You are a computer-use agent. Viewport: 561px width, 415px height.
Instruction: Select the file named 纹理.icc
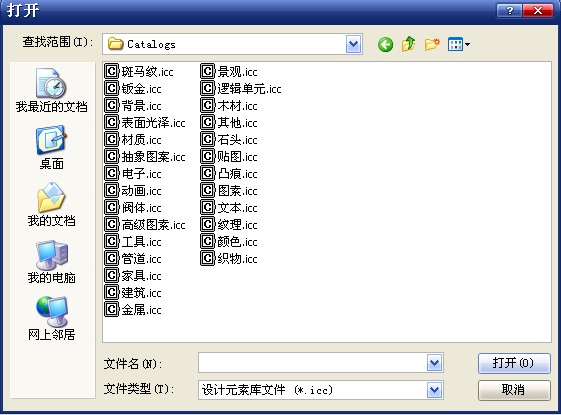tap(229, 224)
